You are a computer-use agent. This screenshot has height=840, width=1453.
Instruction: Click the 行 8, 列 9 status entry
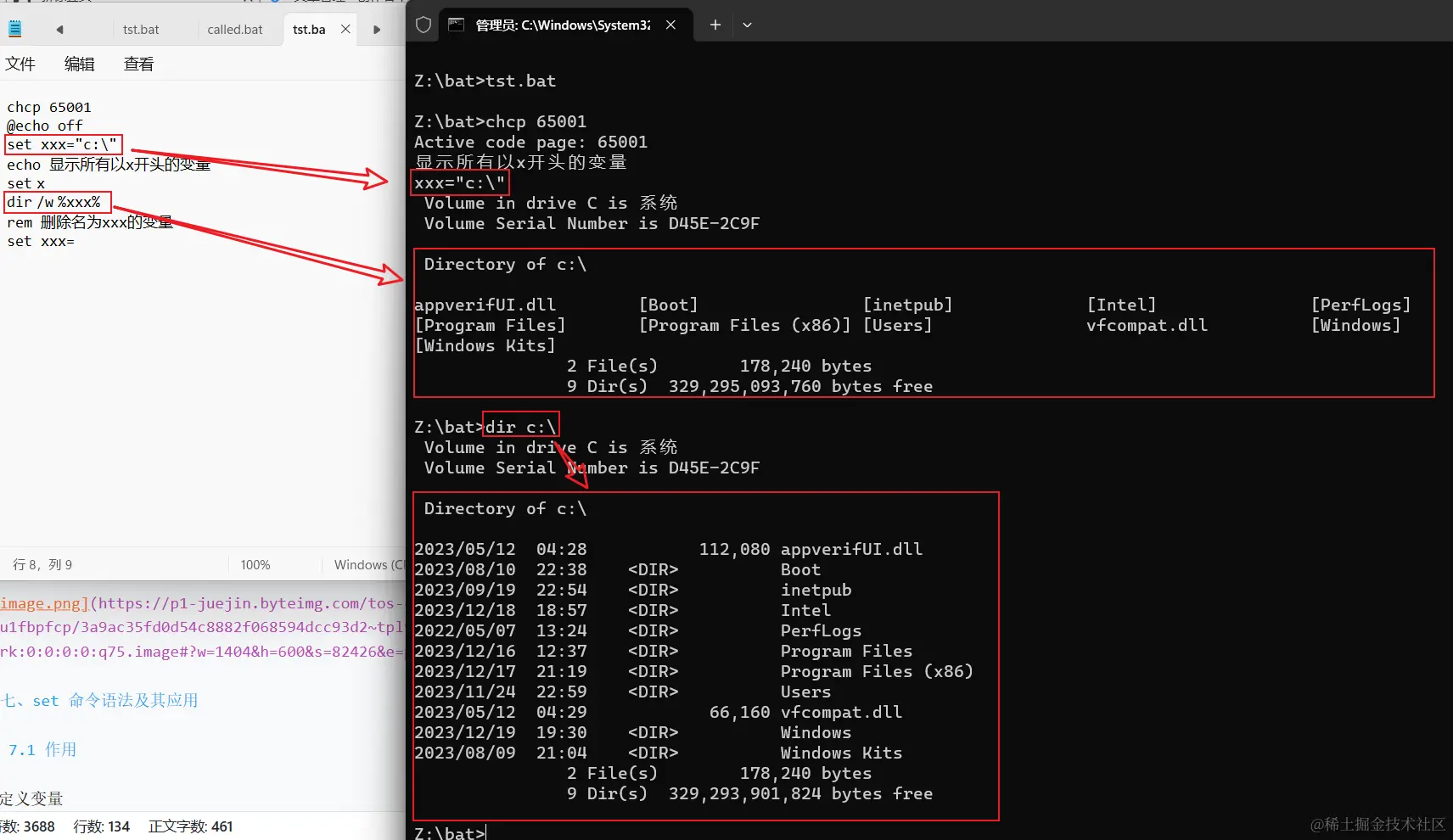tap(42, 564)
